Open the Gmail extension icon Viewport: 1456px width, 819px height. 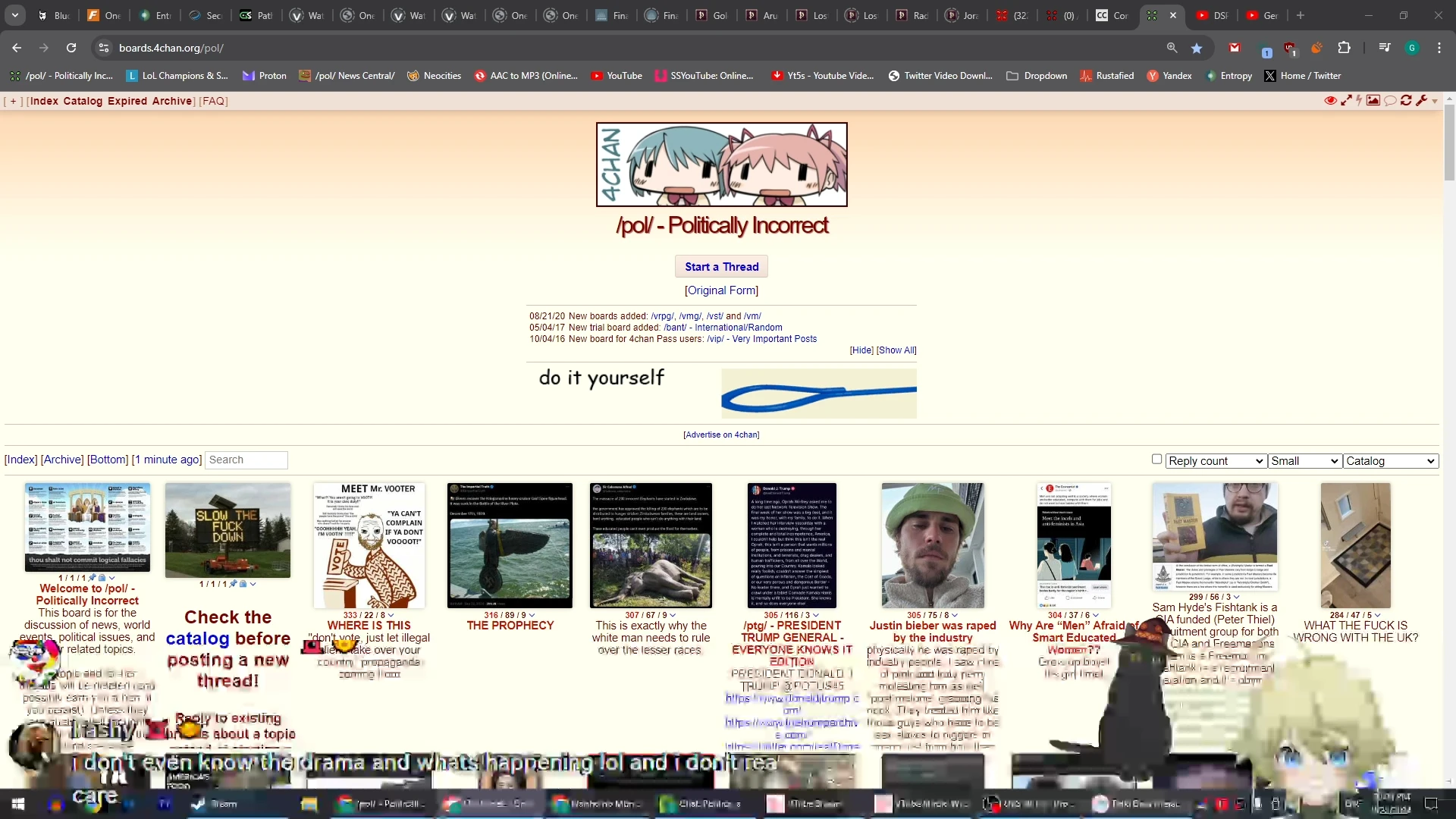[x=1235, y=48]
